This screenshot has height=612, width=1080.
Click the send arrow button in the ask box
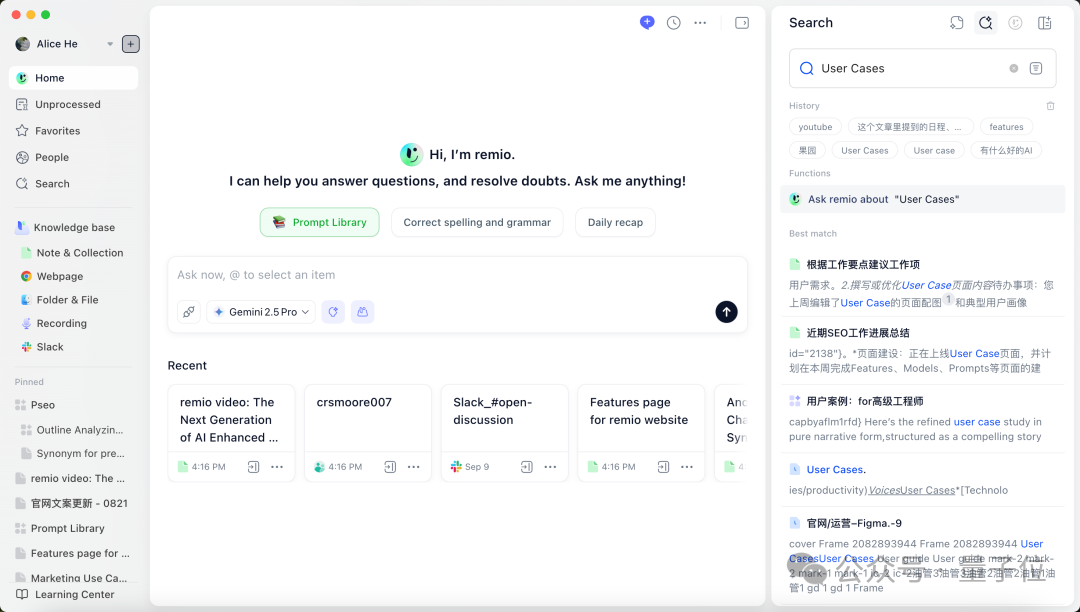[x=726, y=312]
